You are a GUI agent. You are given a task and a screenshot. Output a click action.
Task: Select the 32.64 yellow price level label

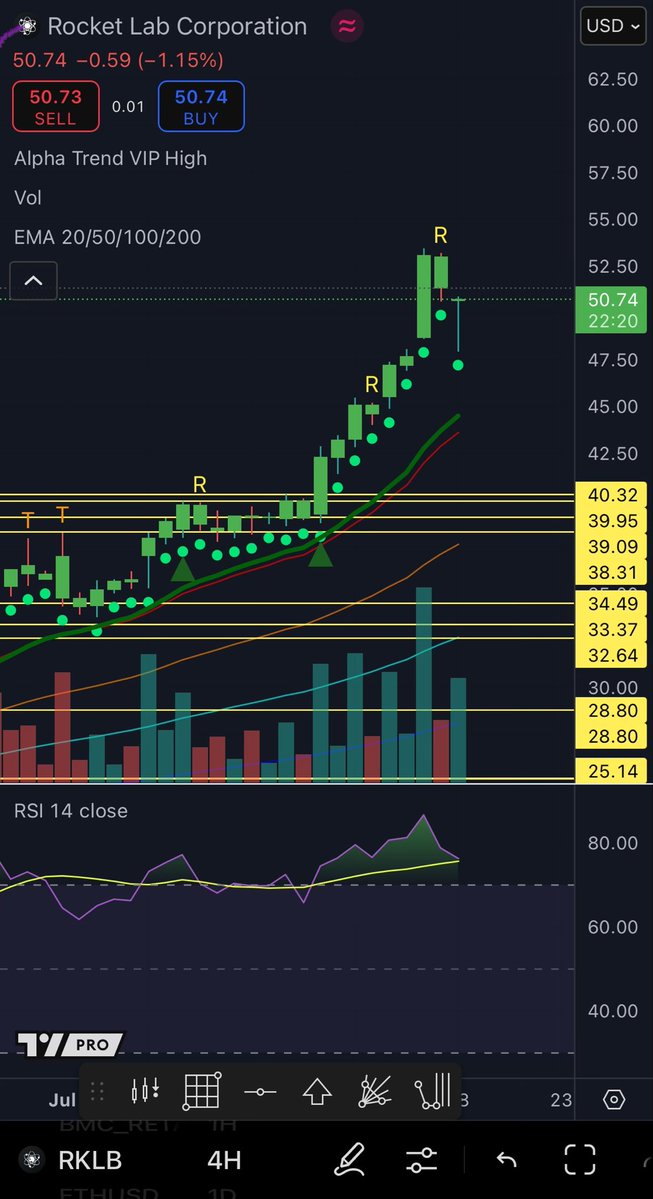(x=611, y=655)
